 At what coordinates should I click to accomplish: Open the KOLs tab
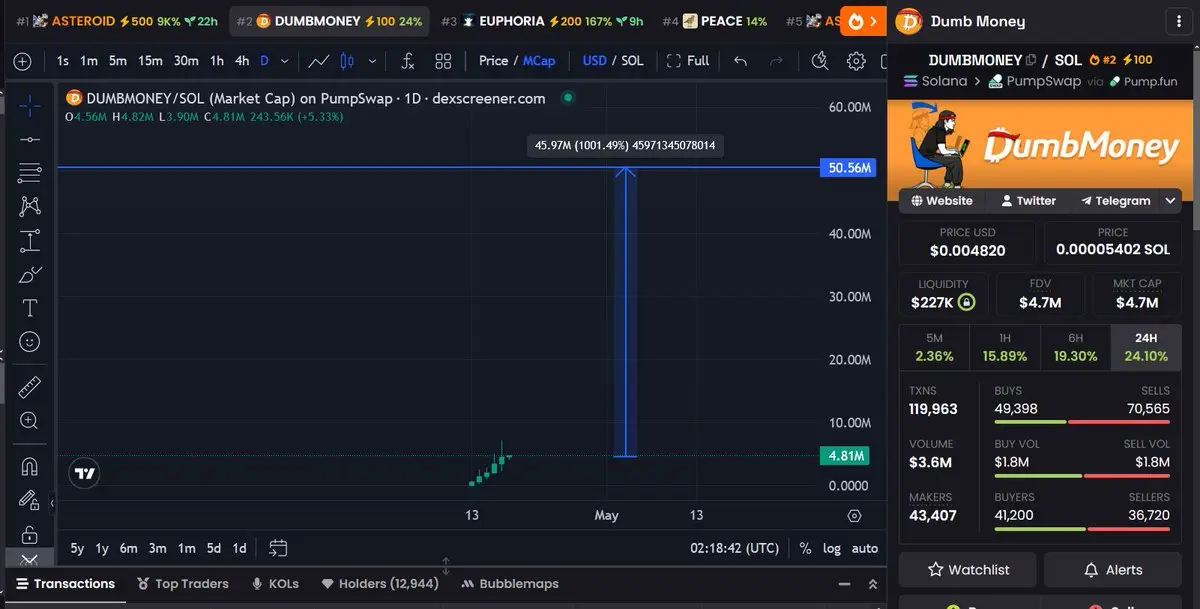(275, 584)
